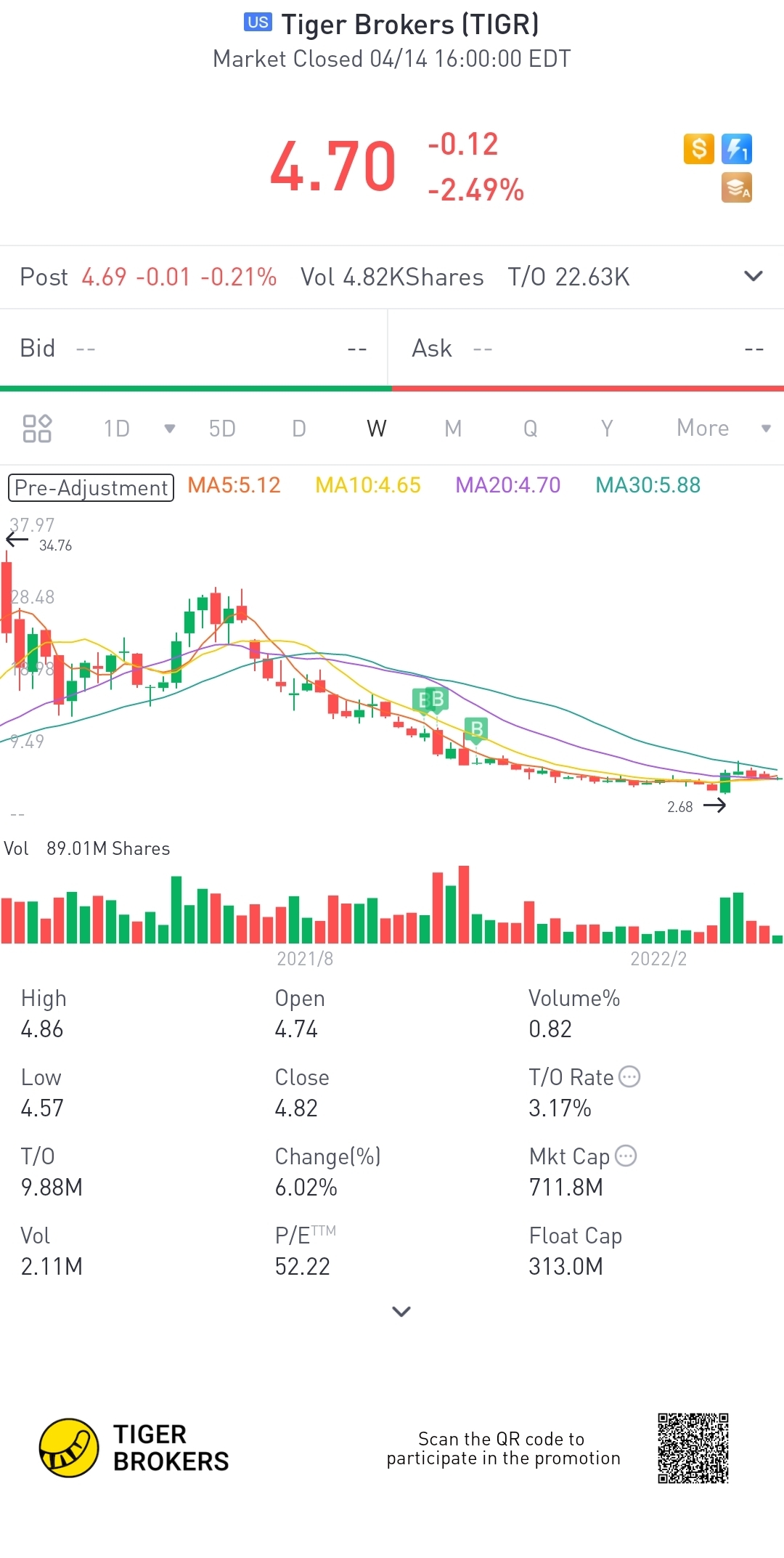
Task: Switch to the 1D chart tab
Action: pos(117,429)
